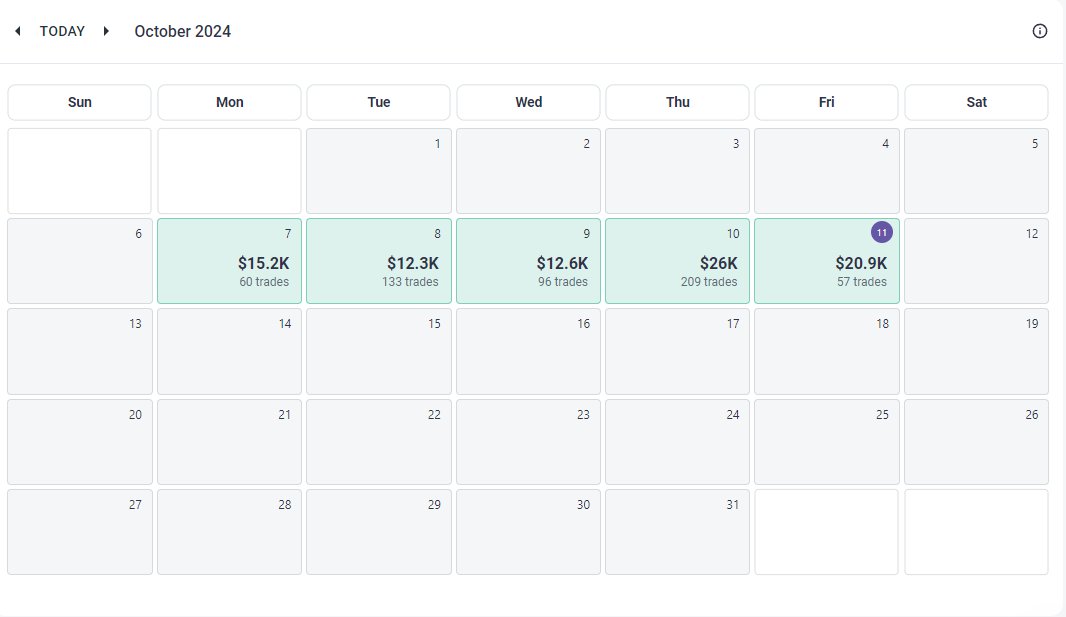The image size is (1066, 617).
Task: Open October 8 showing 133 trades
Action: pyautogui.click(x=379, y=261)
